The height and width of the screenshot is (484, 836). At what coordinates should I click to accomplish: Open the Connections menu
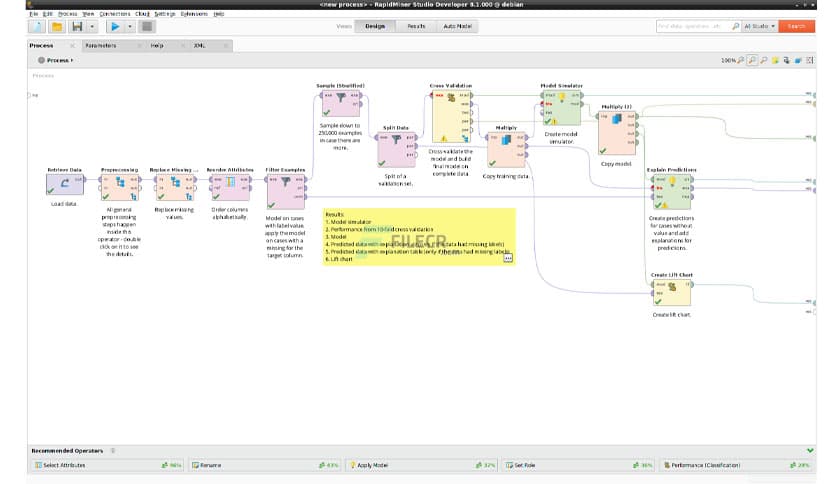coord(115,14)
